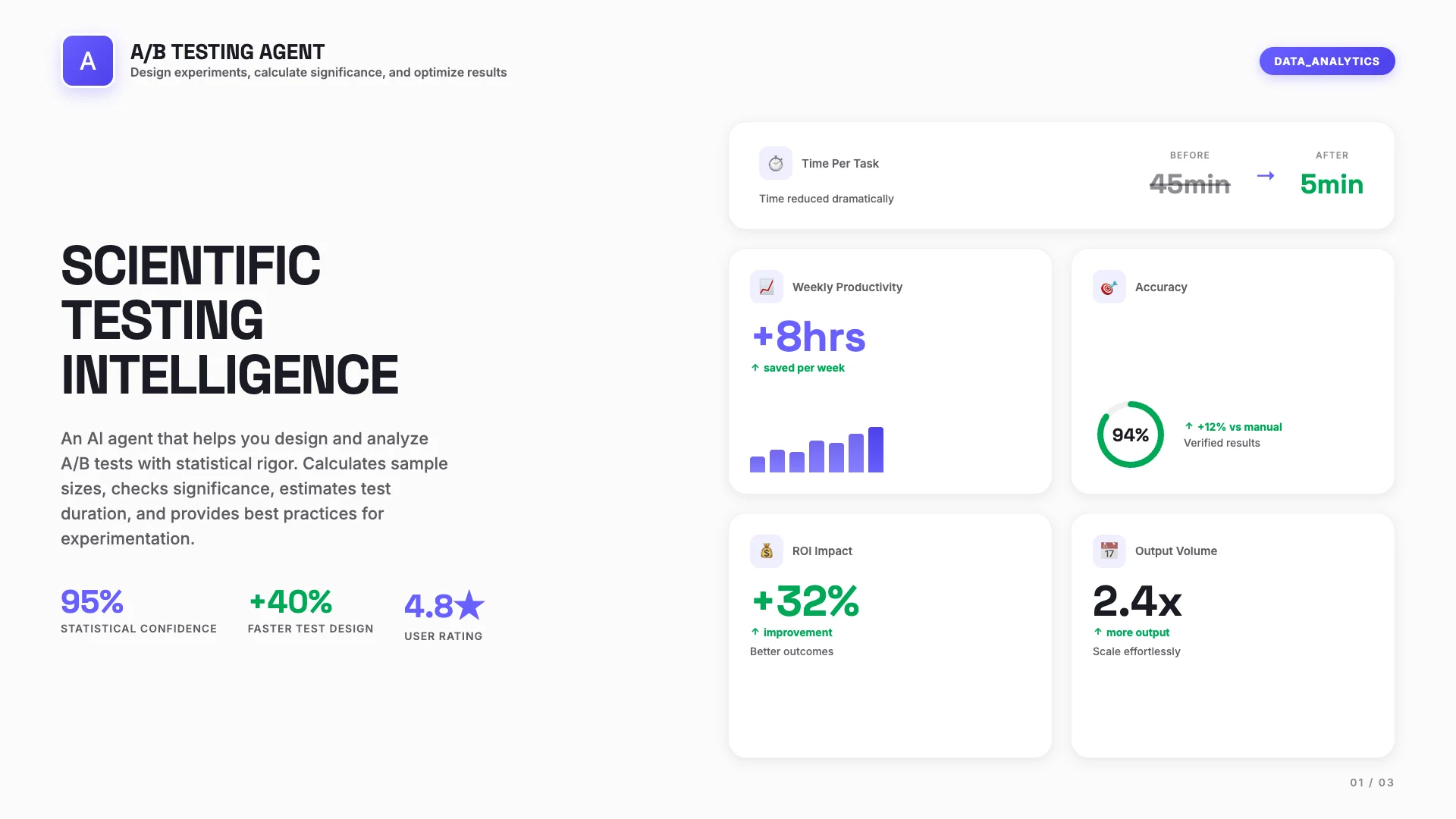Screen dimensions: 1456x819
Task: Click the Verified results label
Action: [x=1221, y=443]
